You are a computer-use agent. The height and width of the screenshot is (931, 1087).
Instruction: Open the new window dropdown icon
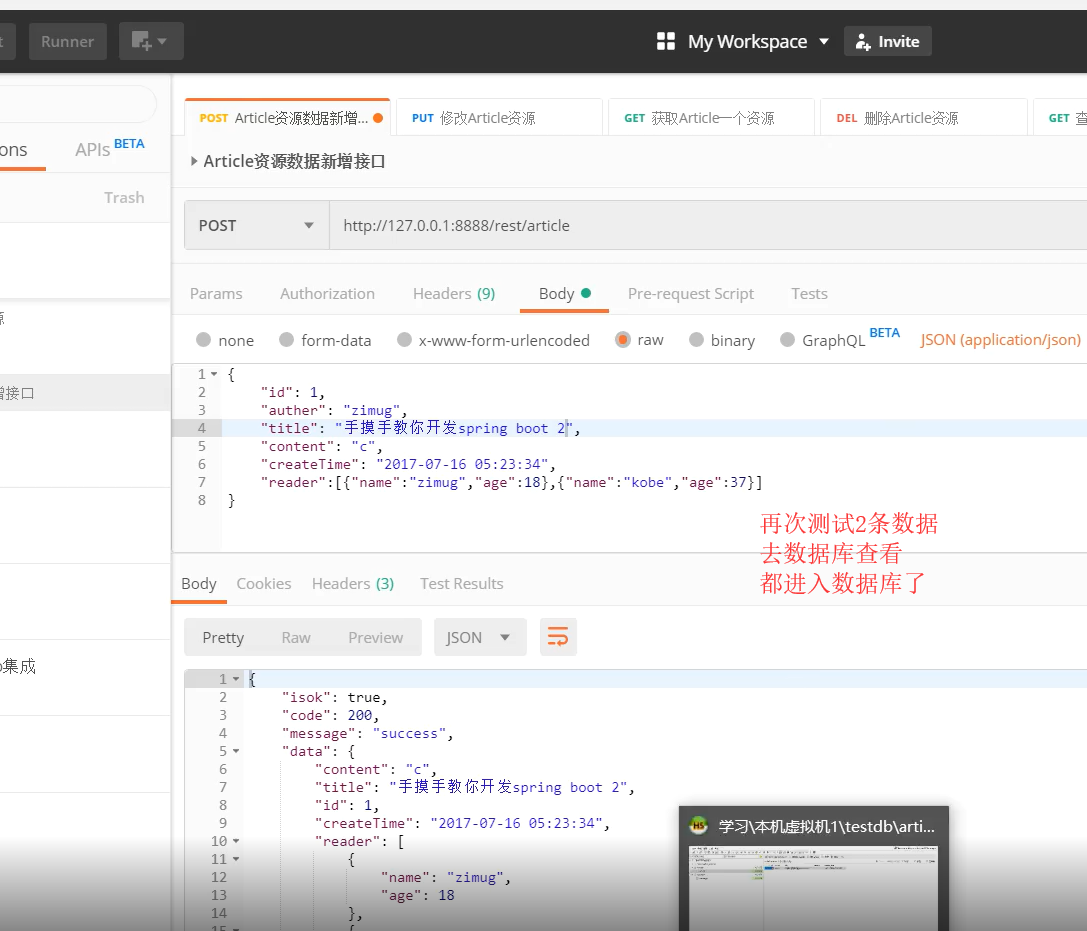(150, 41)
